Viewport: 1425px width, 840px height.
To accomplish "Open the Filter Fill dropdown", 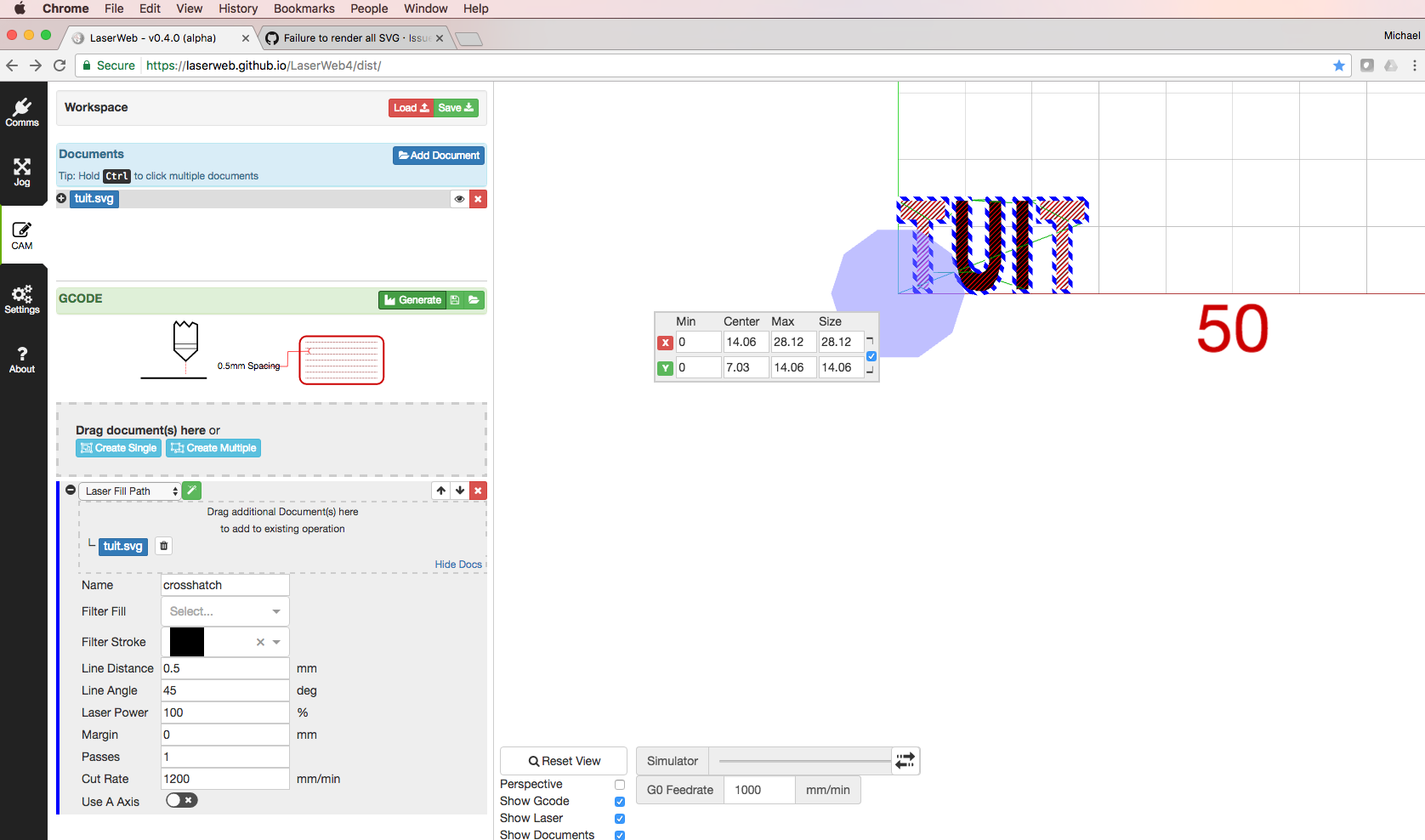I will tap(225, 611).
